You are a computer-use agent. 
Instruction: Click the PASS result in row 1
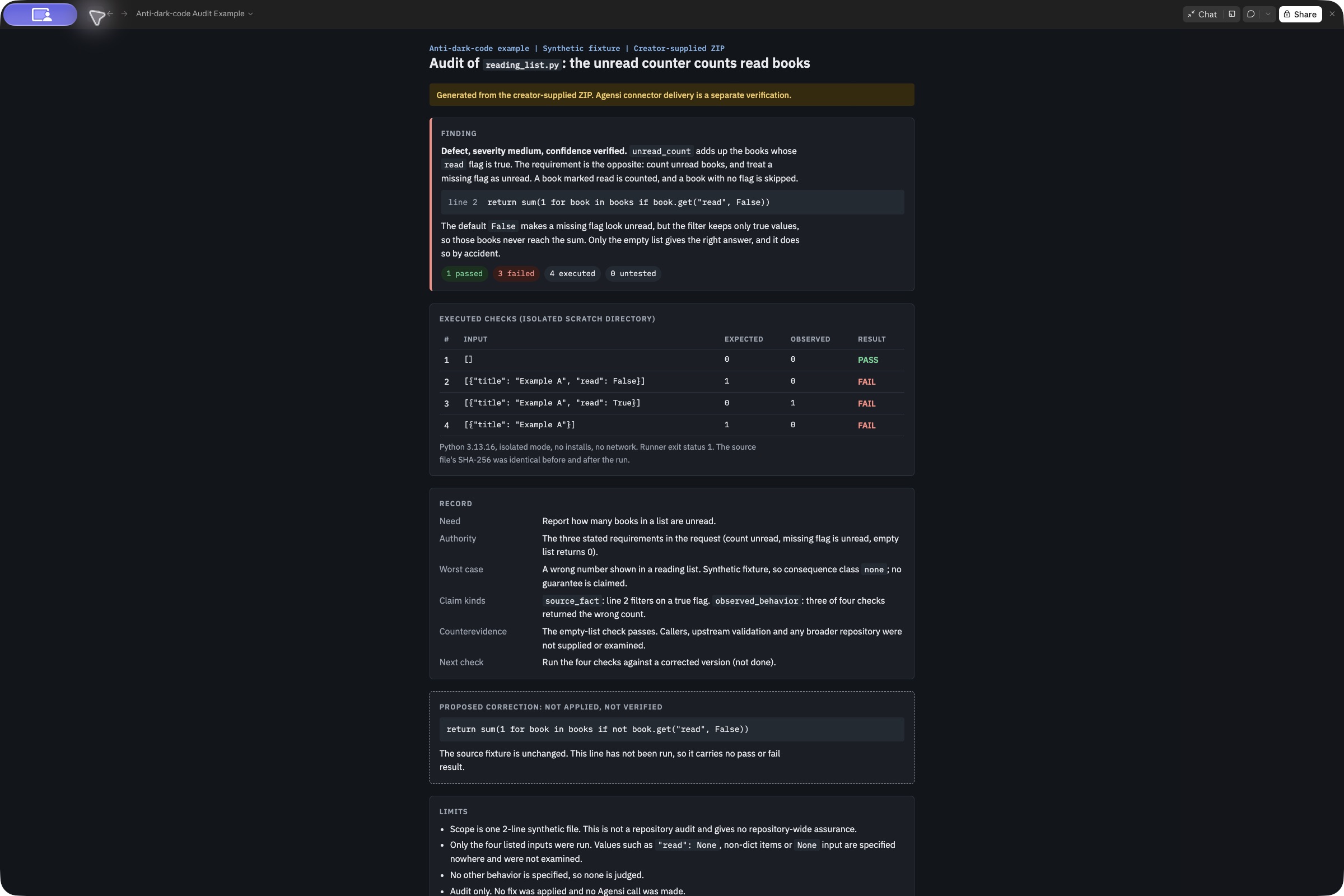(x=867, y=360)
